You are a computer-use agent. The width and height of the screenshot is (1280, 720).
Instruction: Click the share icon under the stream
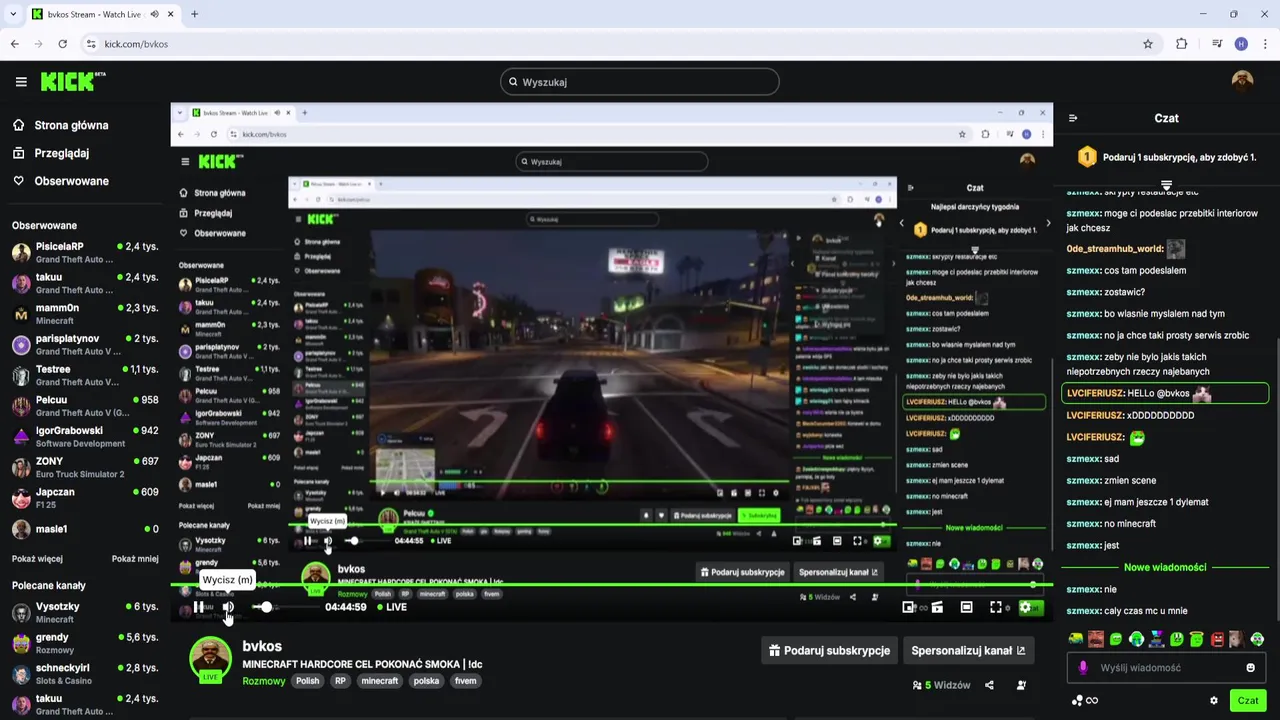coord(989,685)
